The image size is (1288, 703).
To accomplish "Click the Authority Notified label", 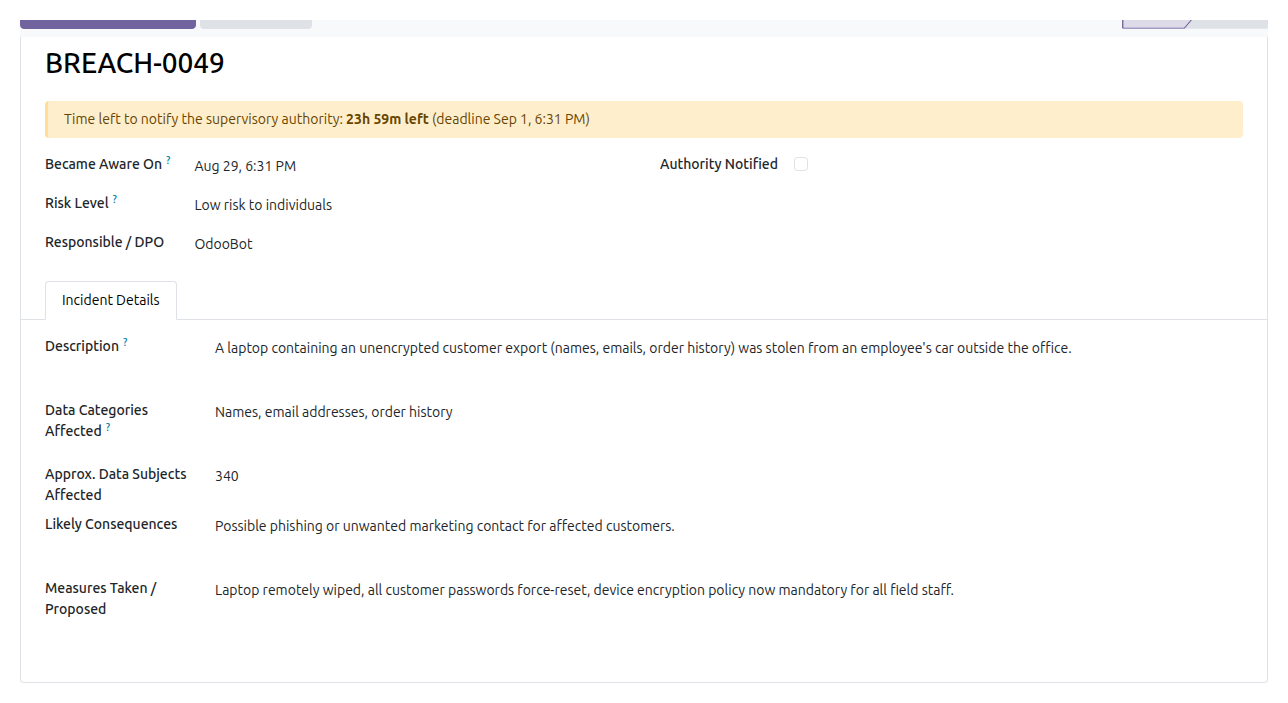I will tap(719, 164).
